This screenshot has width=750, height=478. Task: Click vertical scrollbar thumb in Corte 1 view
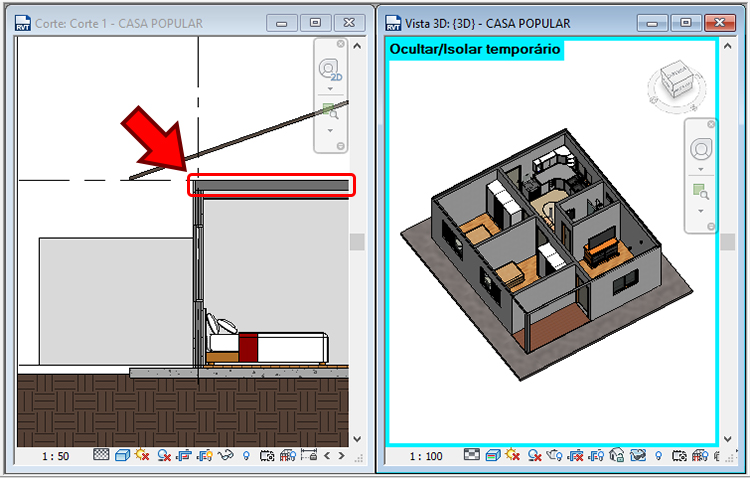357,242
